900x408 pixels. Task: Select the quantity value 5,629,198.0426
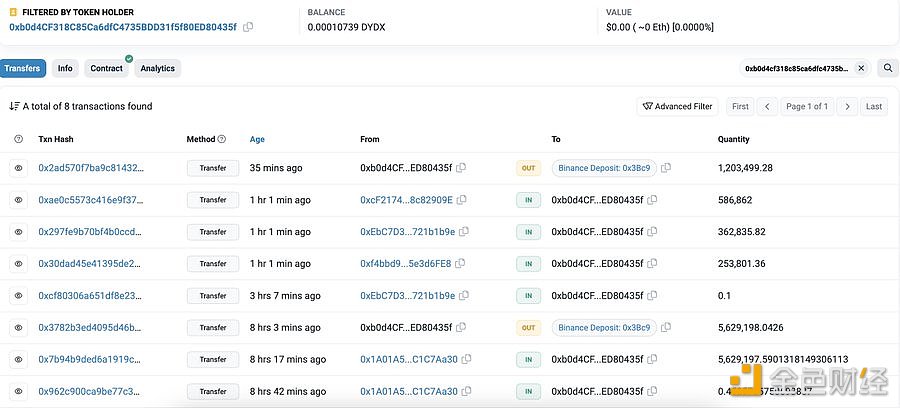tap(751, 328)
